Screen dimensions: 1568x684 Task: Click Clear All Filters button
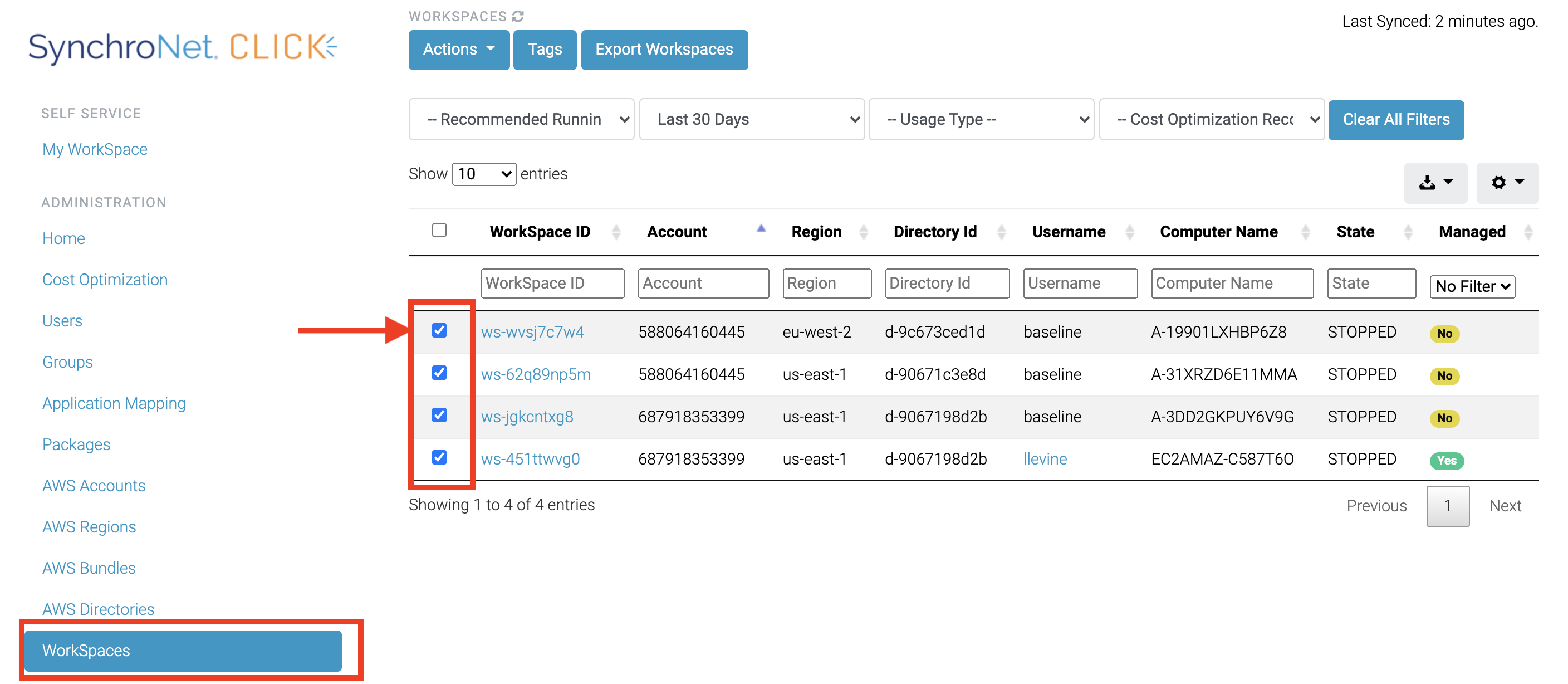[x=1396, y=119]
